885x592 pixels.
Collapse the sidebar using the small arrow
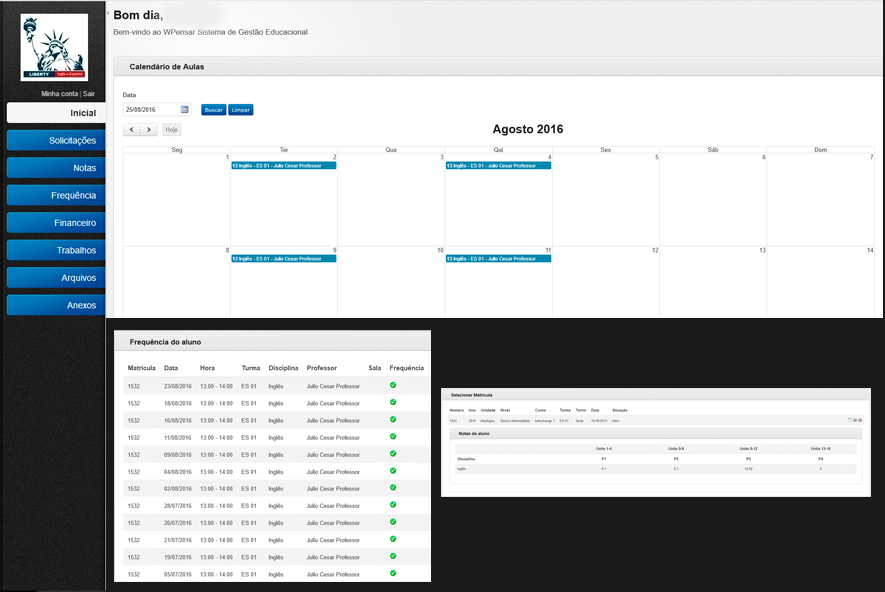(x=108, y=14)
